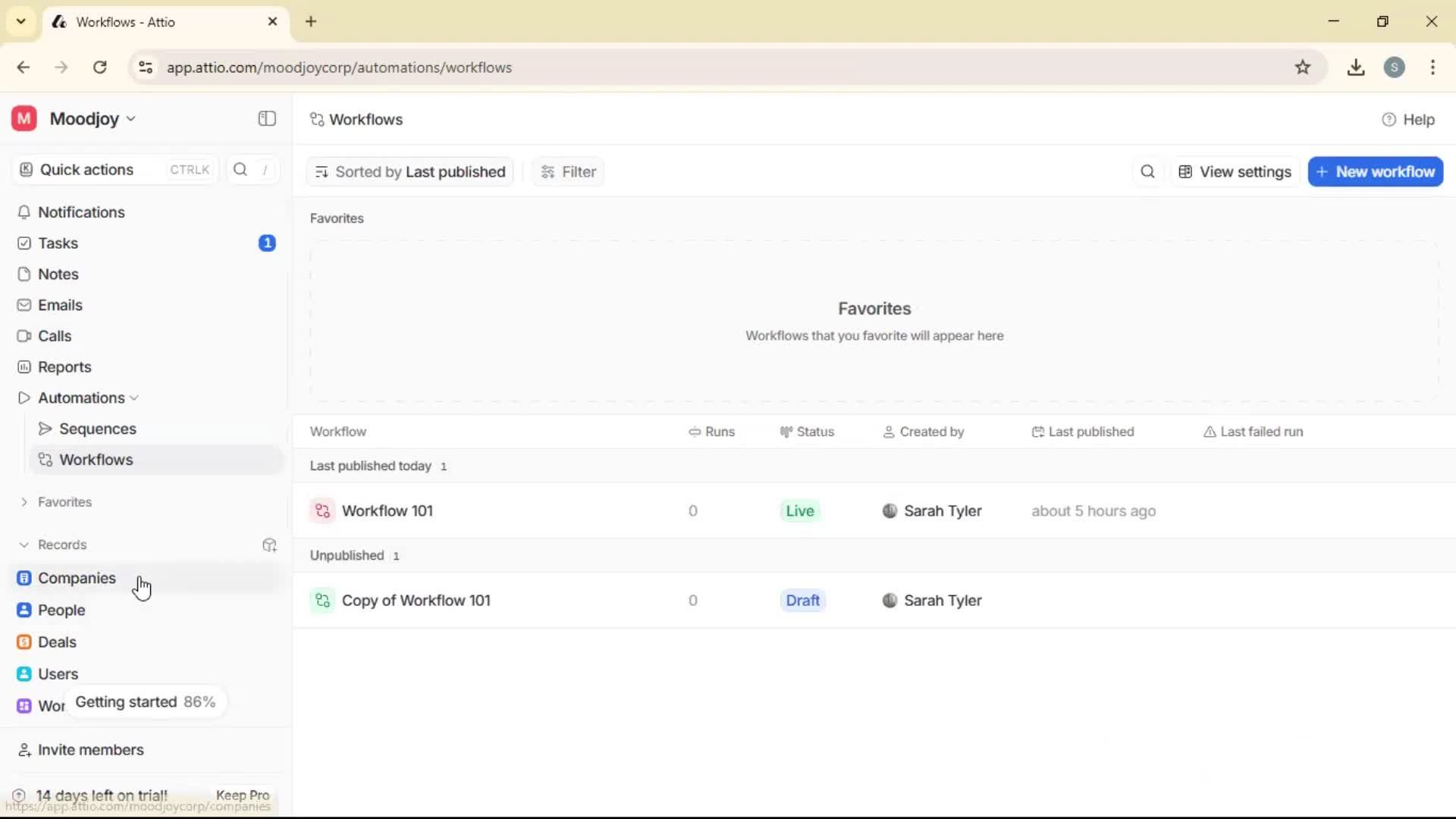Image resolution: width=1456 pixels, height=819 pixels.
Task: Click the Keep Pro button
Action: (x=243, y=795)
